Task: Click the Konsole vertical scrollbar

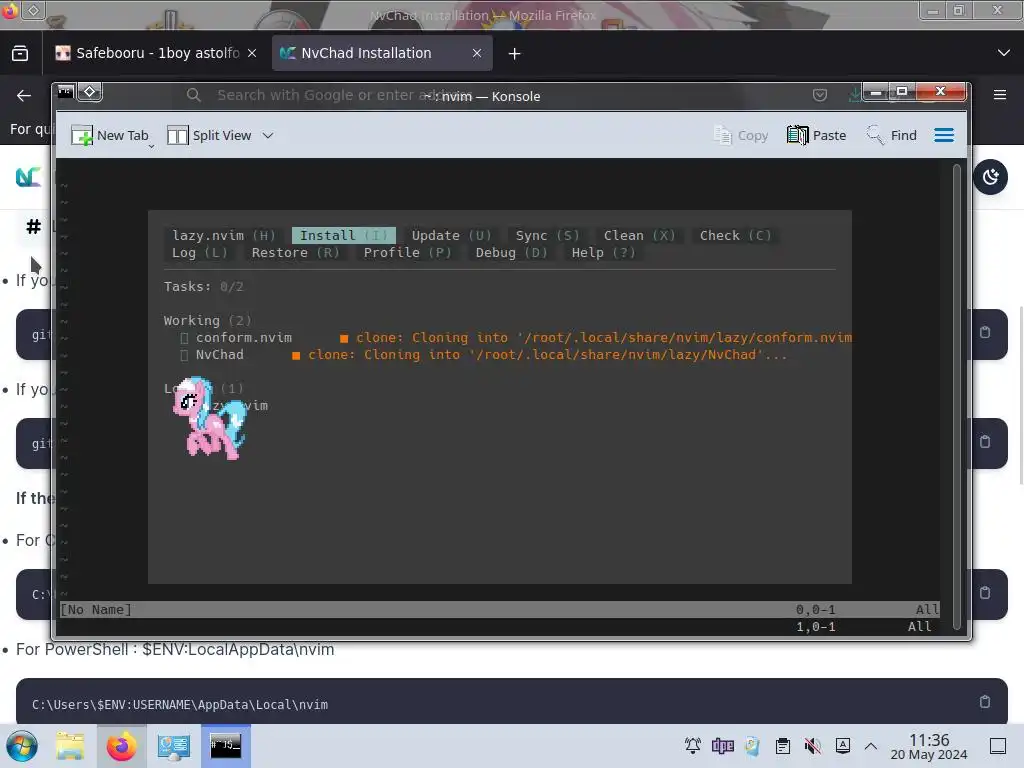Action: (957, 397)
